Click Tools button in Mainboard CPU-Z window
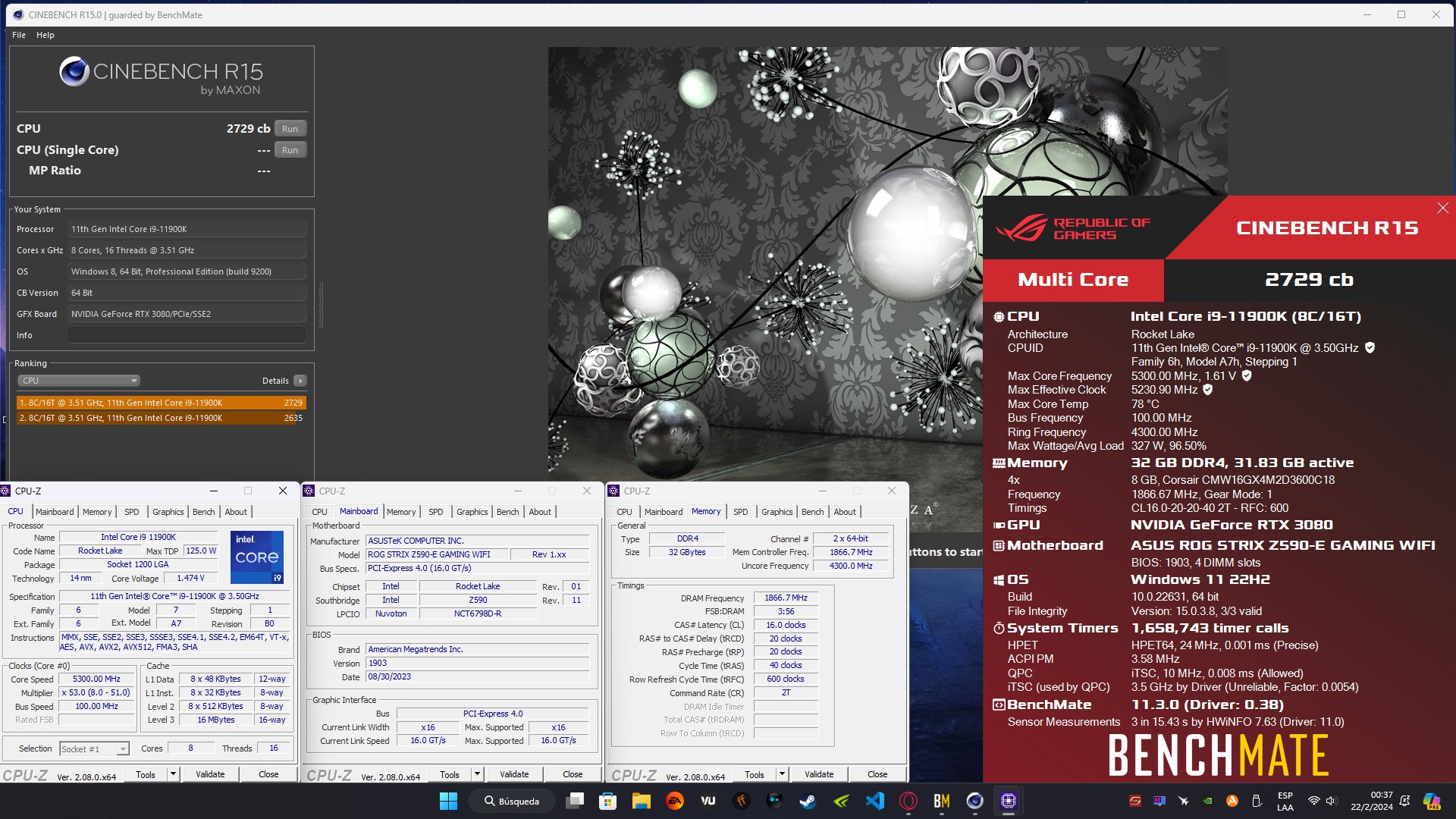 click(450, 774)
